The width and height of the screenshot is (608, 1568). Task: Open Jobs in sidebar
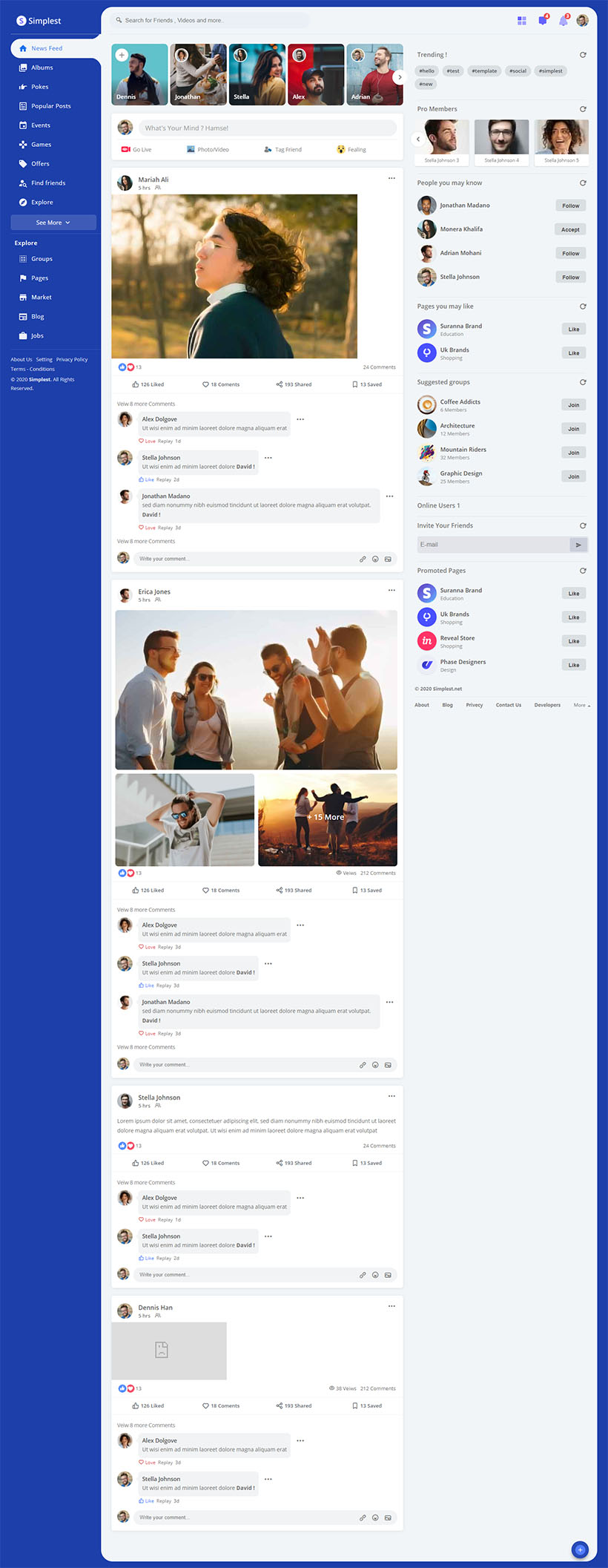(31, 336)
